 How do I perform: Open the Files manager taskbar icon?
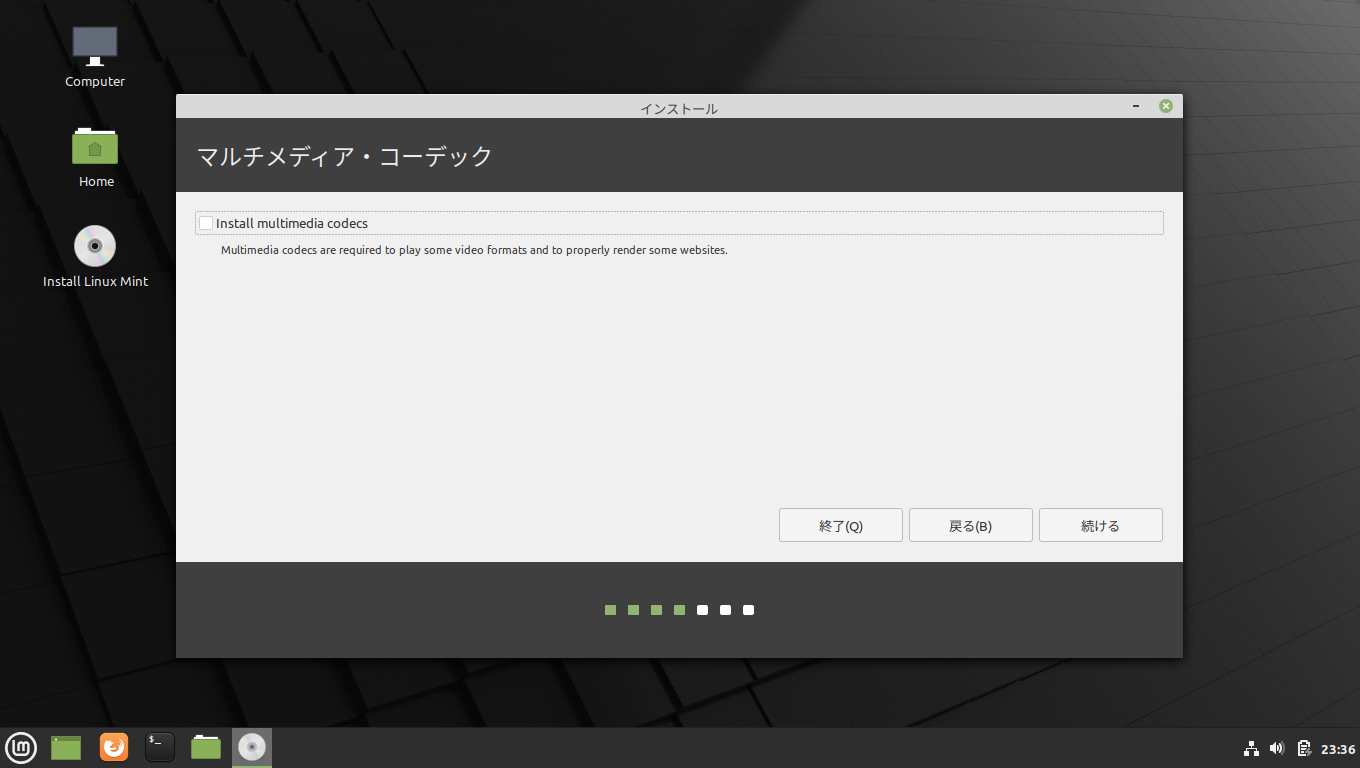[x=206, y=747]
